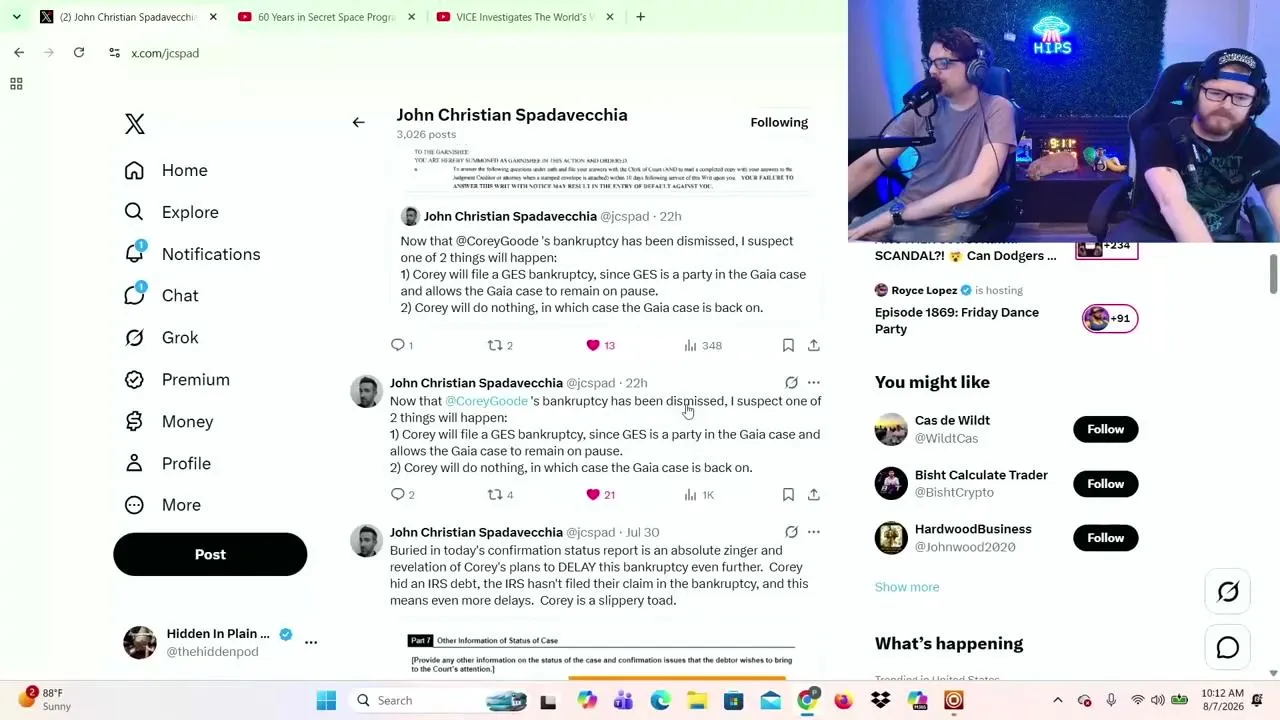Switch to the 60 Years in Secret Space tab
The image size is (1280, 720).
326,17
